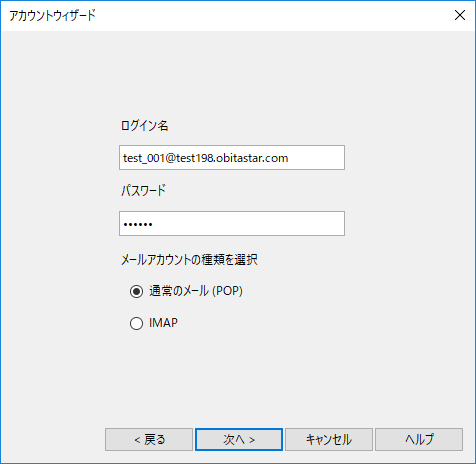Image resolution: width=476 pixels, height=464 pixels.
Task: Click the 次へ > next button
Action: pos(239,440)
